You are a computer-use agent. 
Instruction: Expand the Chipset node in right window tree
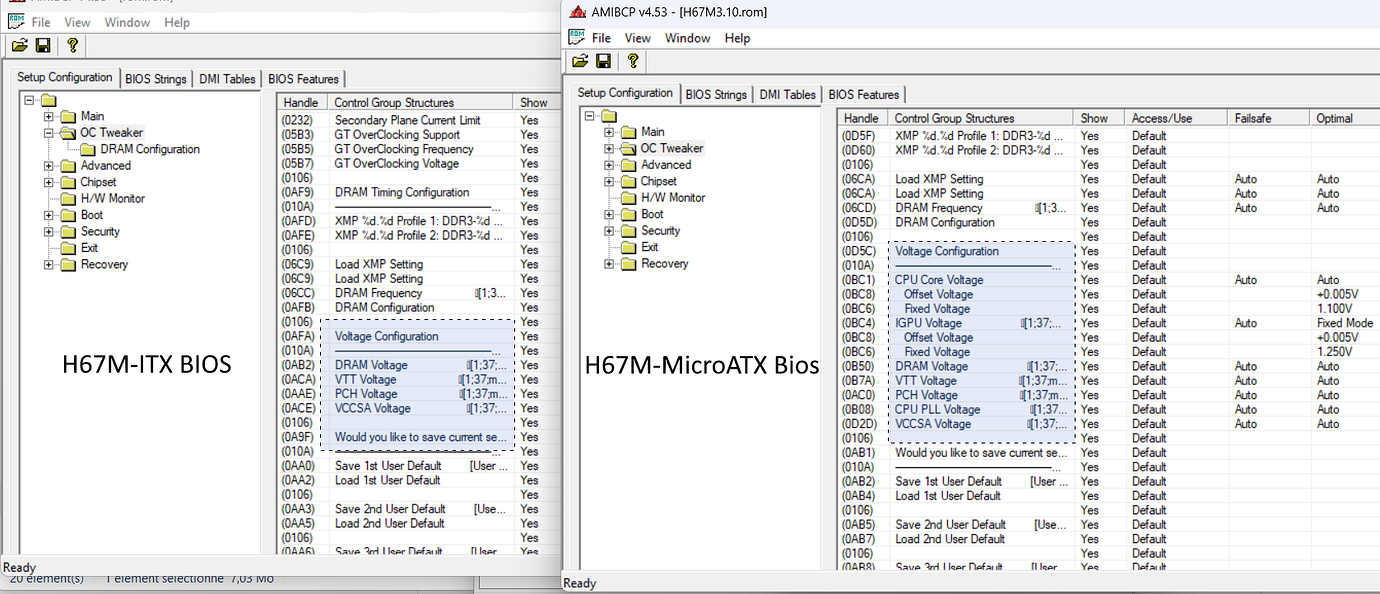609,181
